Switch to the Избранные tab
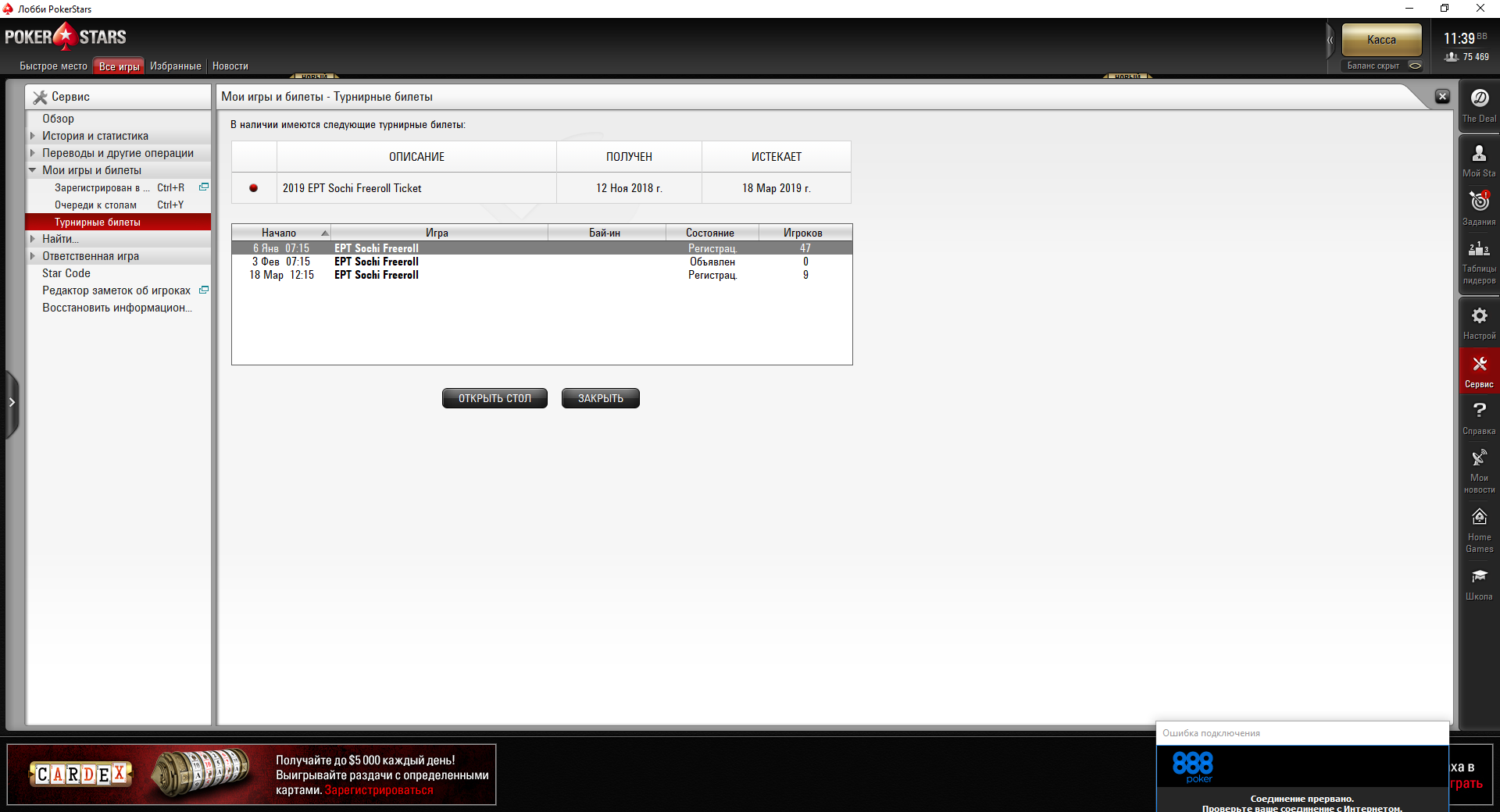This screenshot has width=1500, height=812. pos(176,66)
